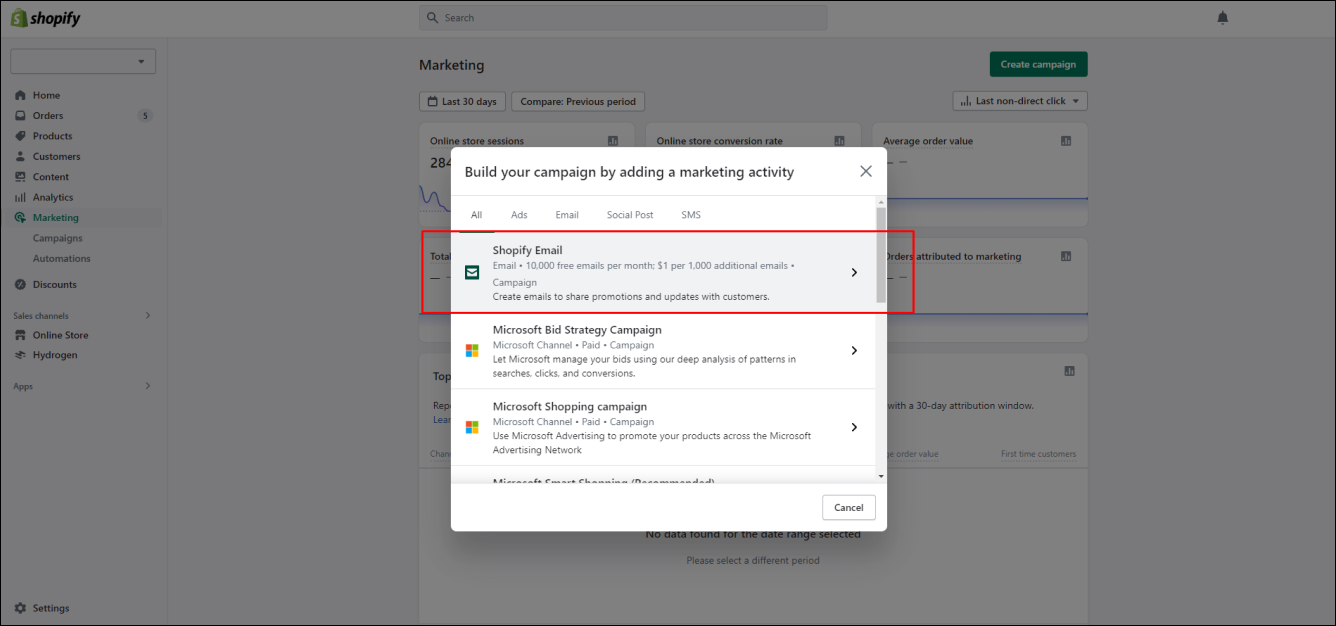Select Microsoft Bid Strategy Campaign title
1336x626 pixels.
(x=577, y=330)
